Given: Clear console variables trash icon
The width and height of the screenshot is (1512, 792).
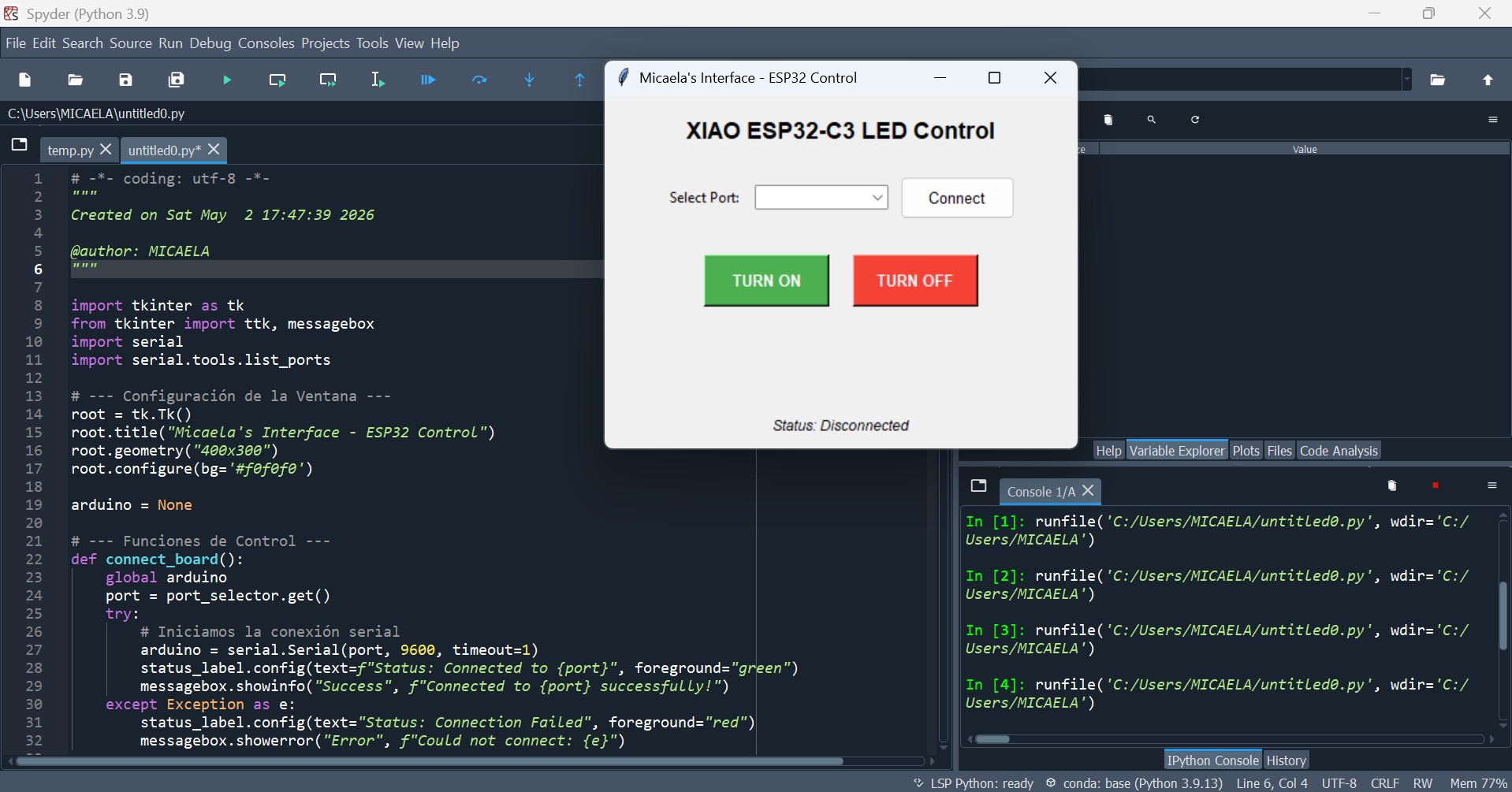Looking at the screenshot, I should [x=1393, y=486].
